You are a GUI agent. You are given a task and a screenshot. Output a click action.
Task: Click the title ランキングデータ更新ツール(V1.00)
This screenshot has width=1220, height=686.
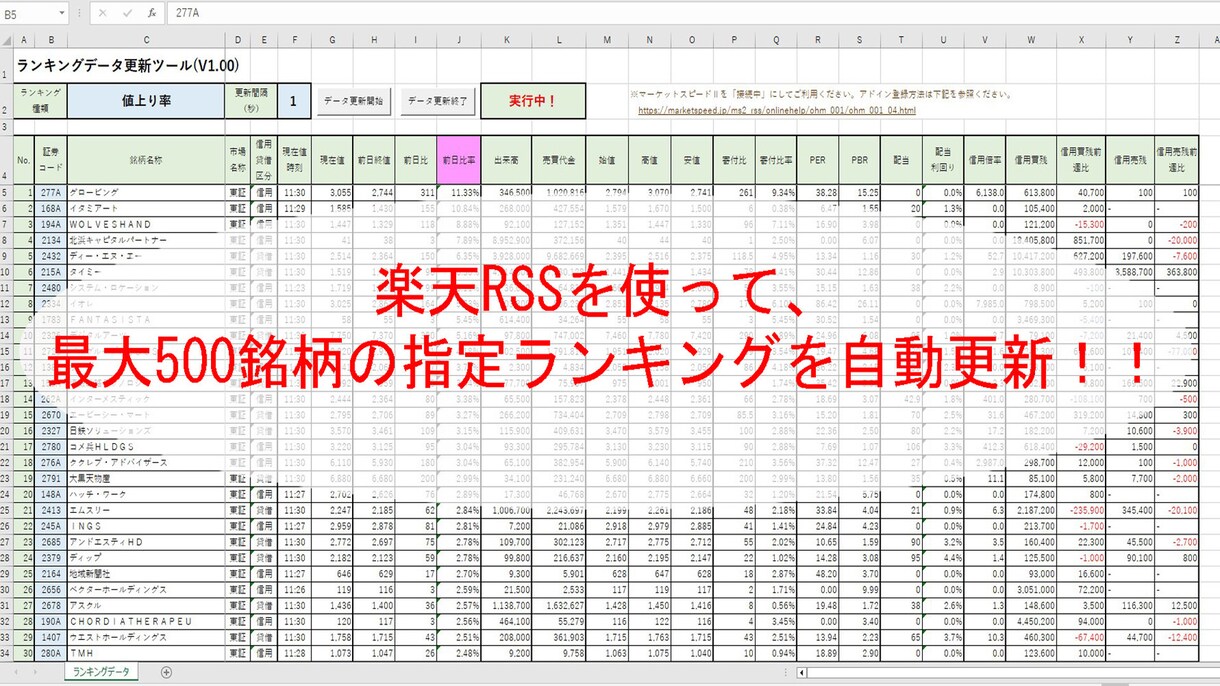[x=128, y=65]
